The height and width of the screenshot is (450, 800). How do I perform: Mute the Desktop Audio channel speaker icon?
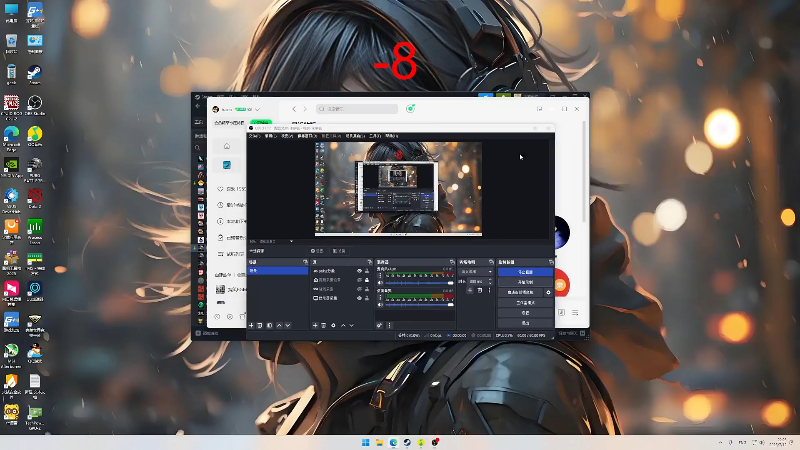click(380, 305)
